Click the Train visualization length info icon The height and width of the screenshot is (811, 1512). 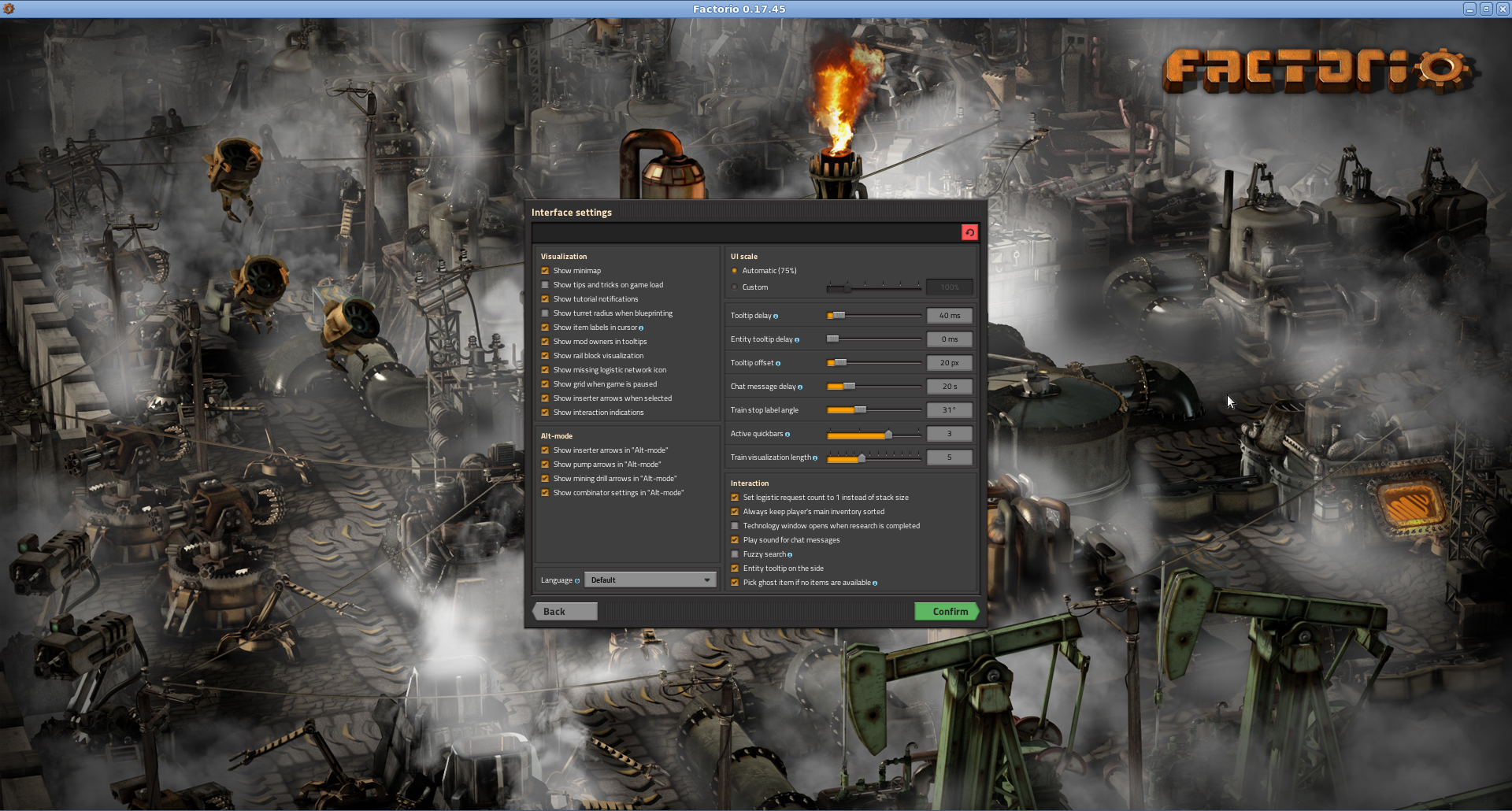pyautogui.click(x=815, y=458)
